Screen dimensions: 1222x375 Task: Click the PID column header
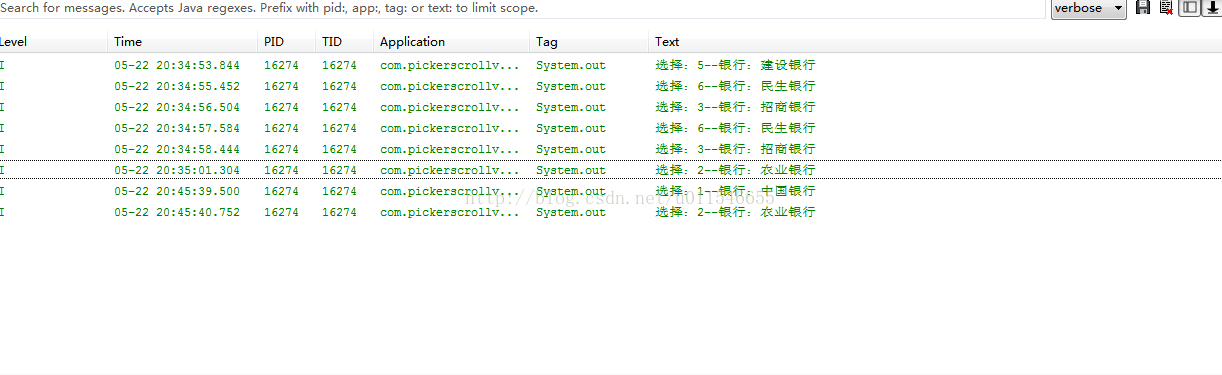286,42
